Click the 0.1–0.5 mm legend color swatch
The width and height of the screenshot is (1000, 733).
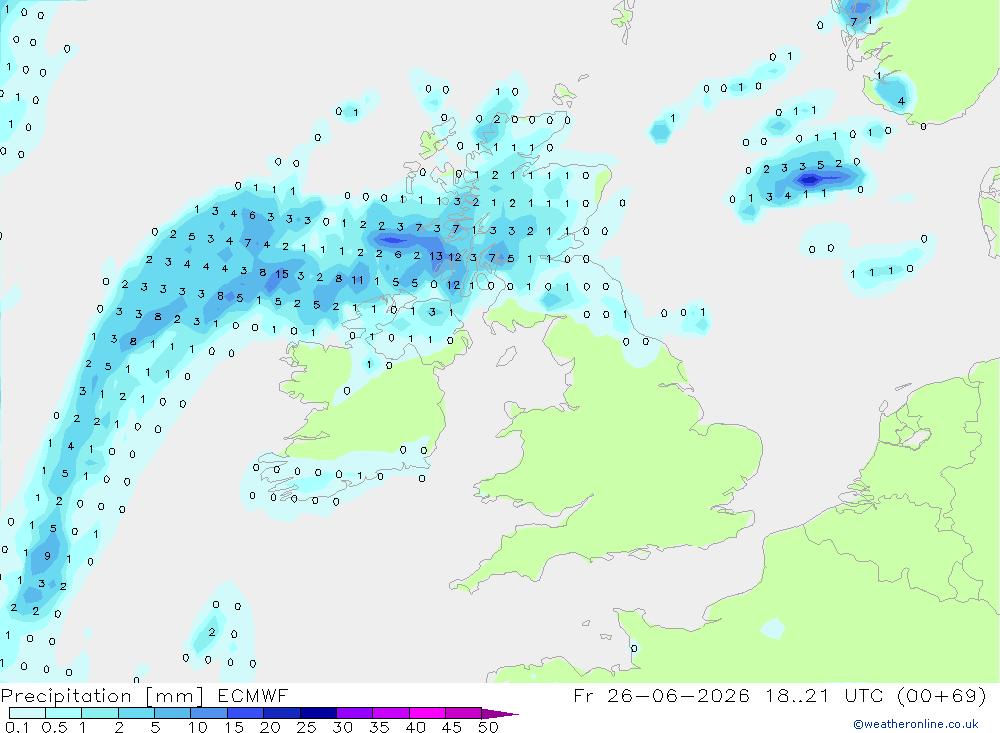pyautogui.click(x=27, y=713)
